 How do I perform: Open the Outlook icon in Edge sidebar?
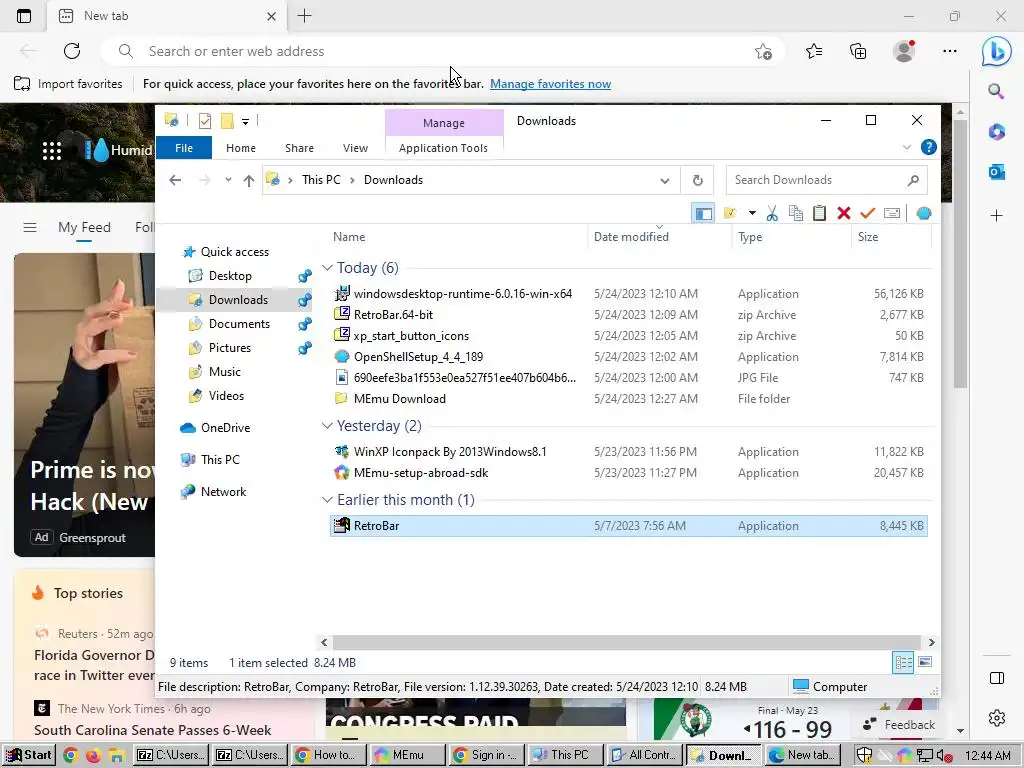pos(997,172)
